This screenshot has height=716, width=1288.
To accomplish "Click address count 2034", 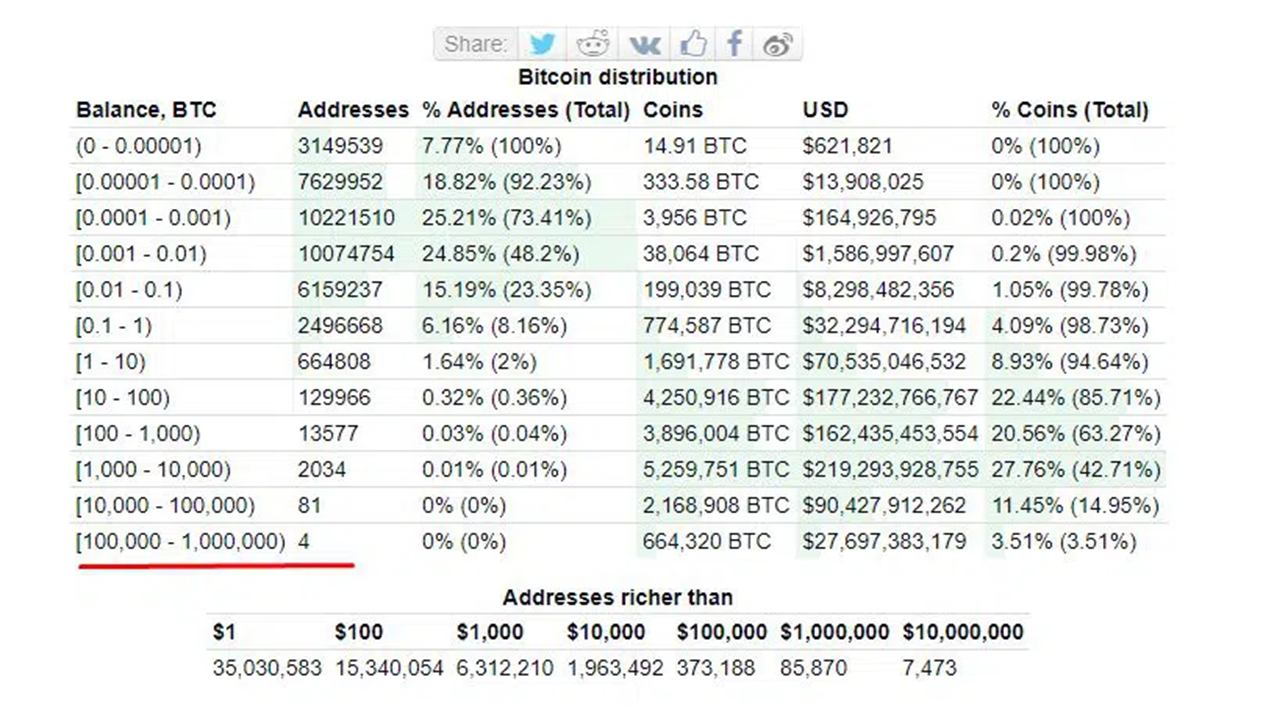I will [322, 470].
